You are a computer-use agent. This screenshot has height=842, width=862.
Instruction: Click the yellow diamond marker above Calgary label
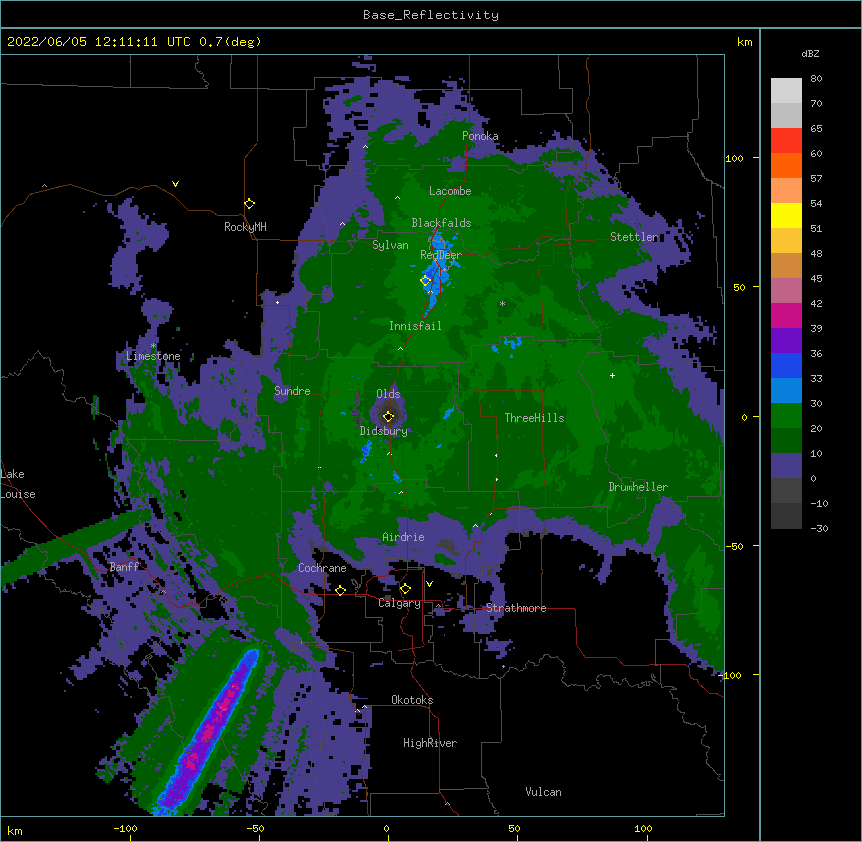pyautogui.click(x=405, y=589)
